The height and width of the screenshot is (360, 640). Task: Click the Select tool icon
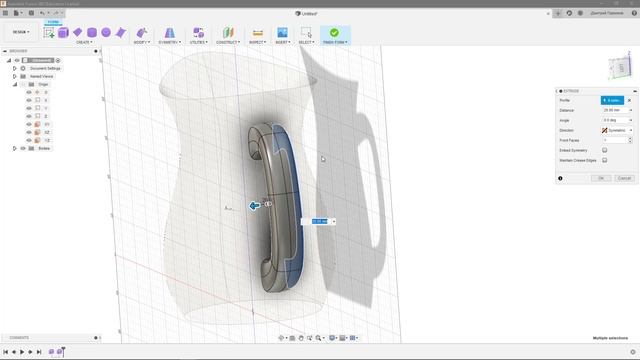coord(306,32)
